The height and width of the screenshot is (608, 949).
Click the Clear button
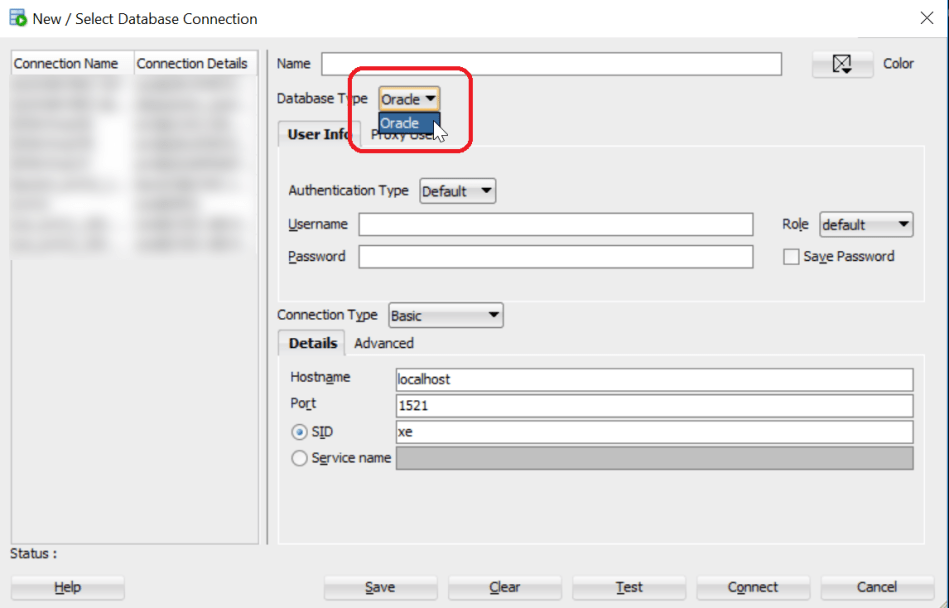click(x=505, y=587)
